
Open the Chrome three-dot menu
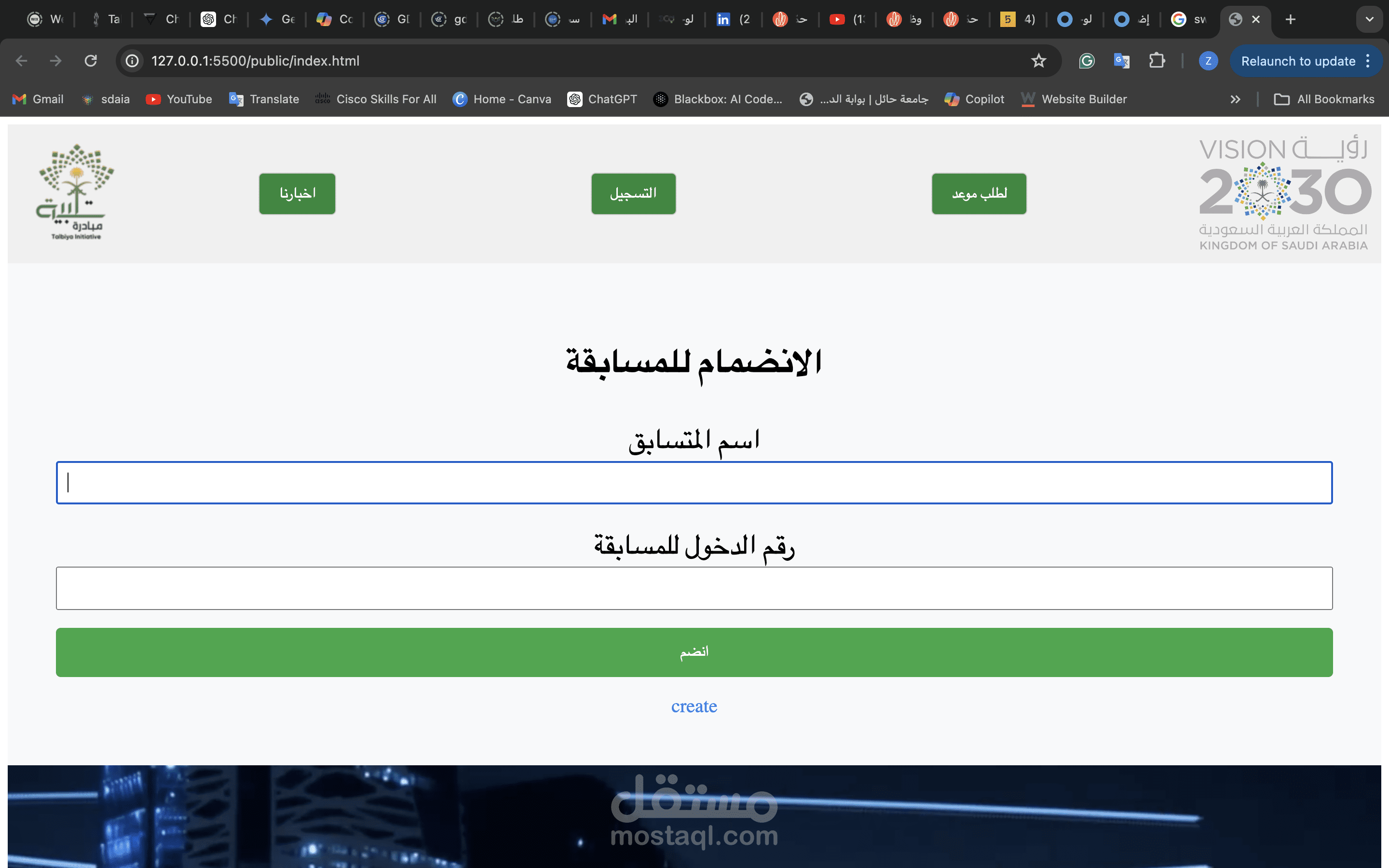click(x=1368, y=61)
